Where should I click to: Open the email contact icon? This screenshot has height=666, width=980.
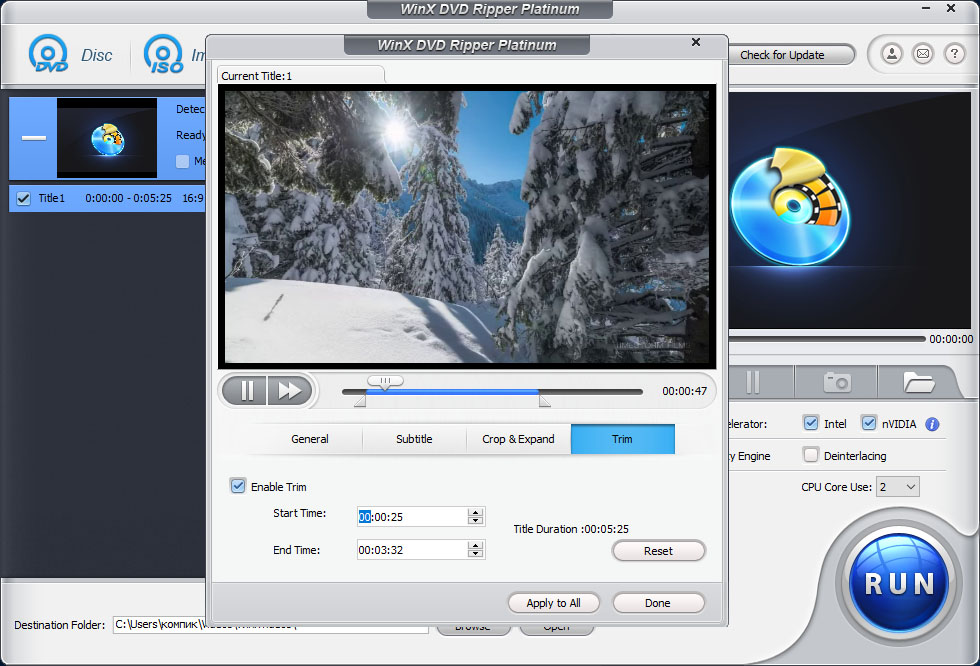[x=923, y=54]
